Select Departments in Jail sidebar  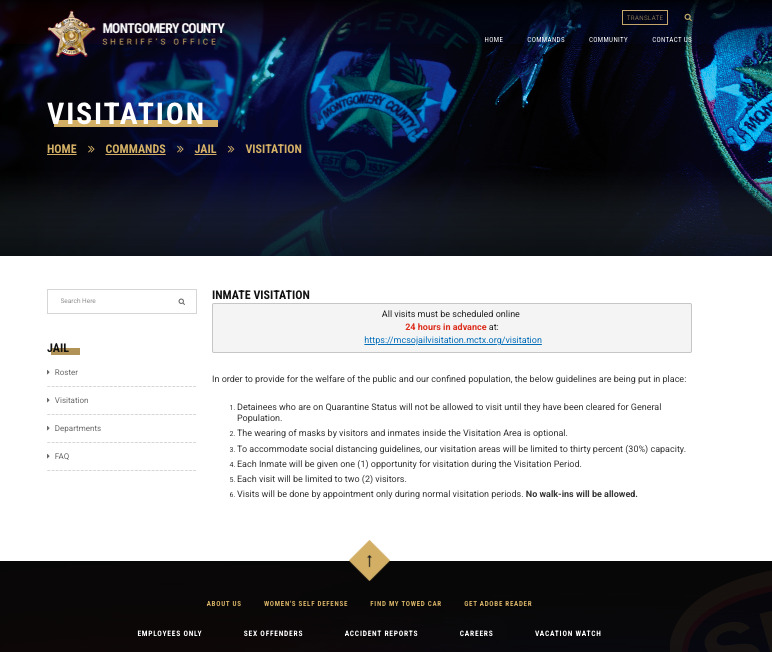(x=77, y=428)
